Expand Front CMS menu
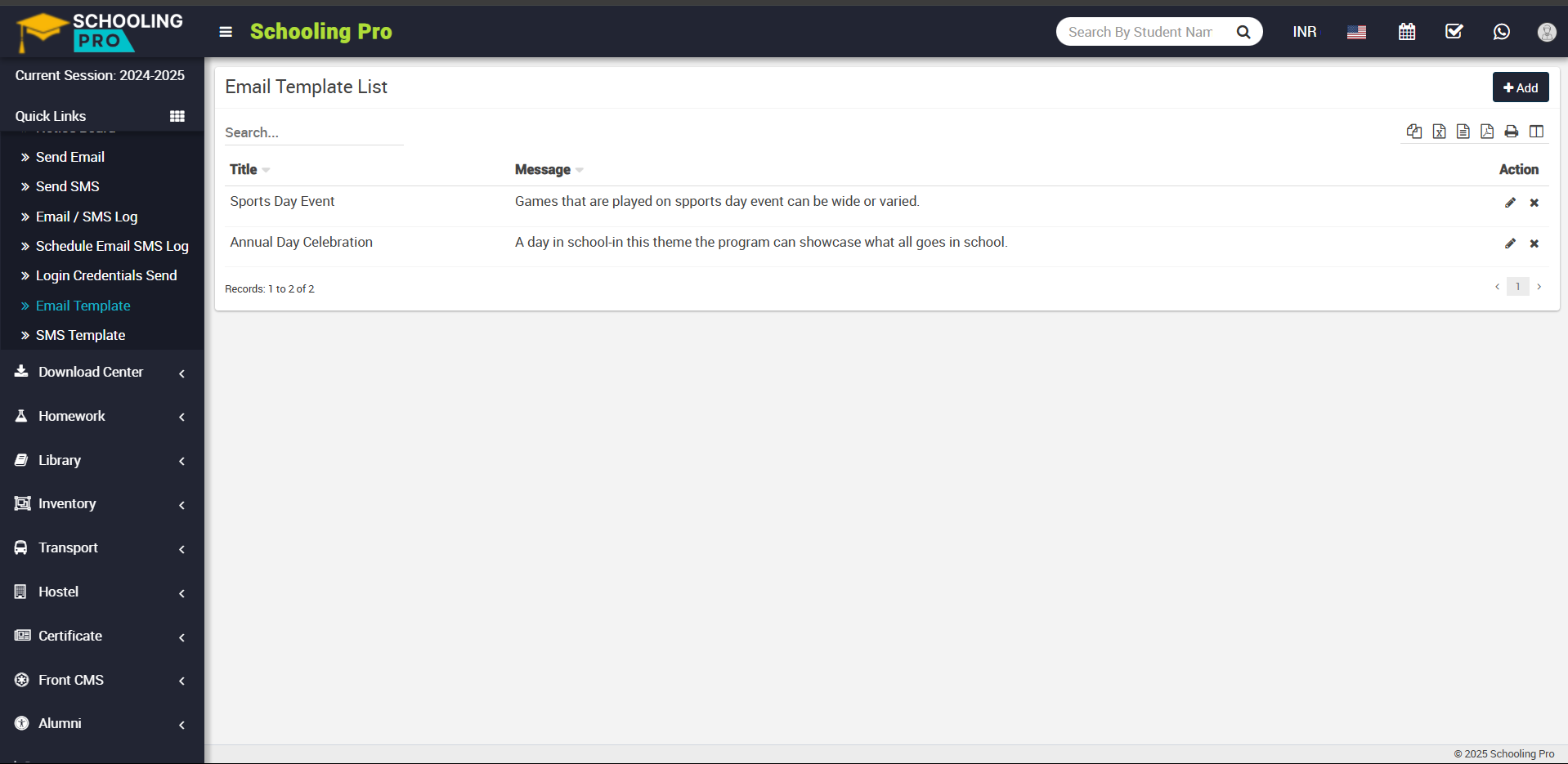The width and height of the screenshot is (1568, 764). tap(101, 680)
